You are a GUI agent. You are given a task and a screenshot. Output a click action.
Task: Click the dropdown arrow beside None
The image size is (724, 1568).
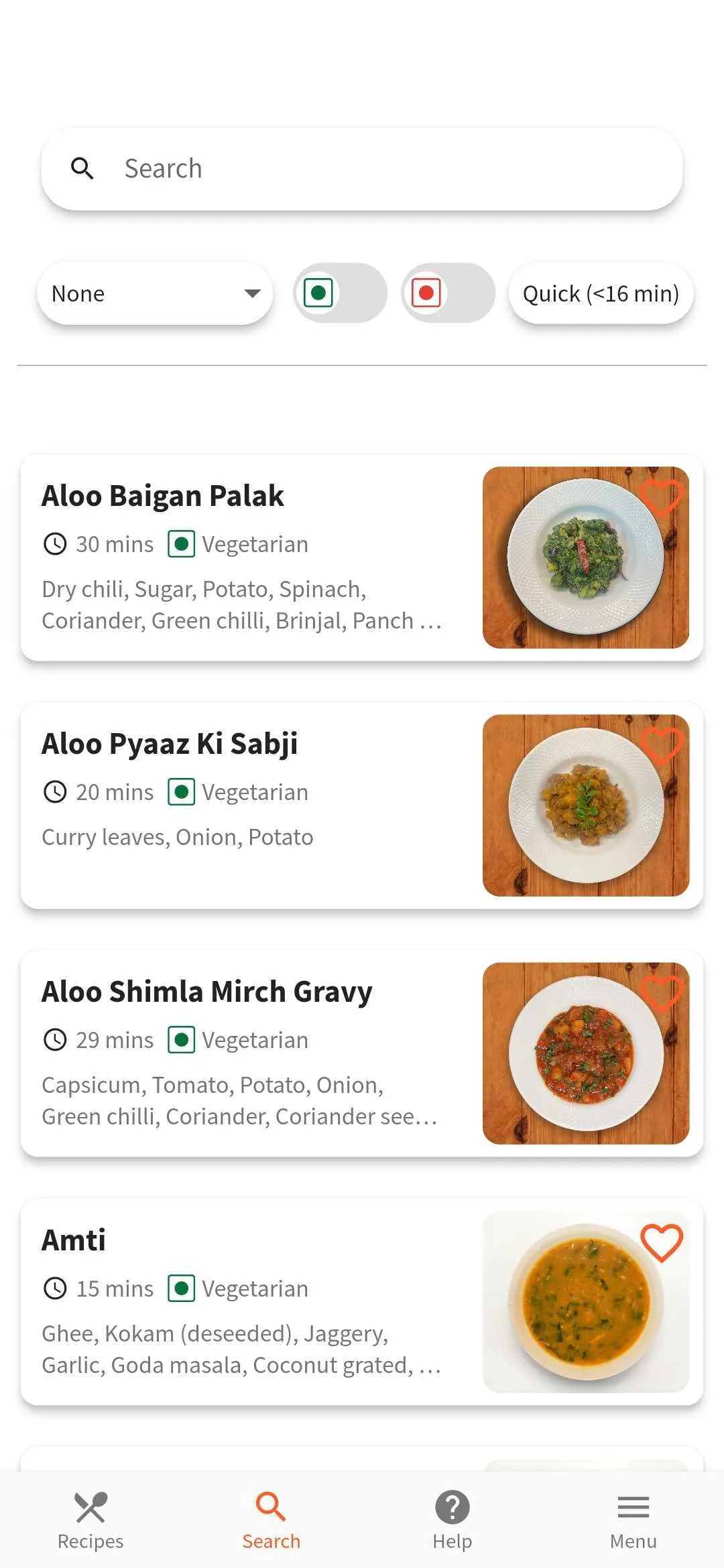coord(252,293)
